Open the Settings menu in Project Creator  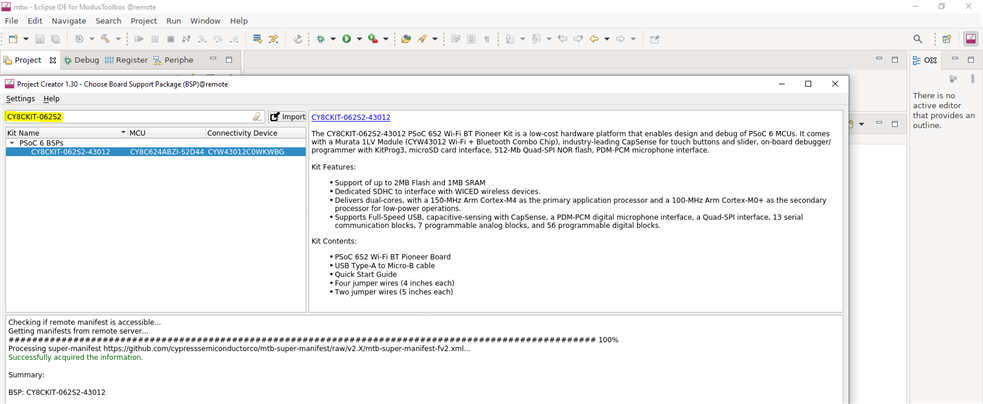21,99
